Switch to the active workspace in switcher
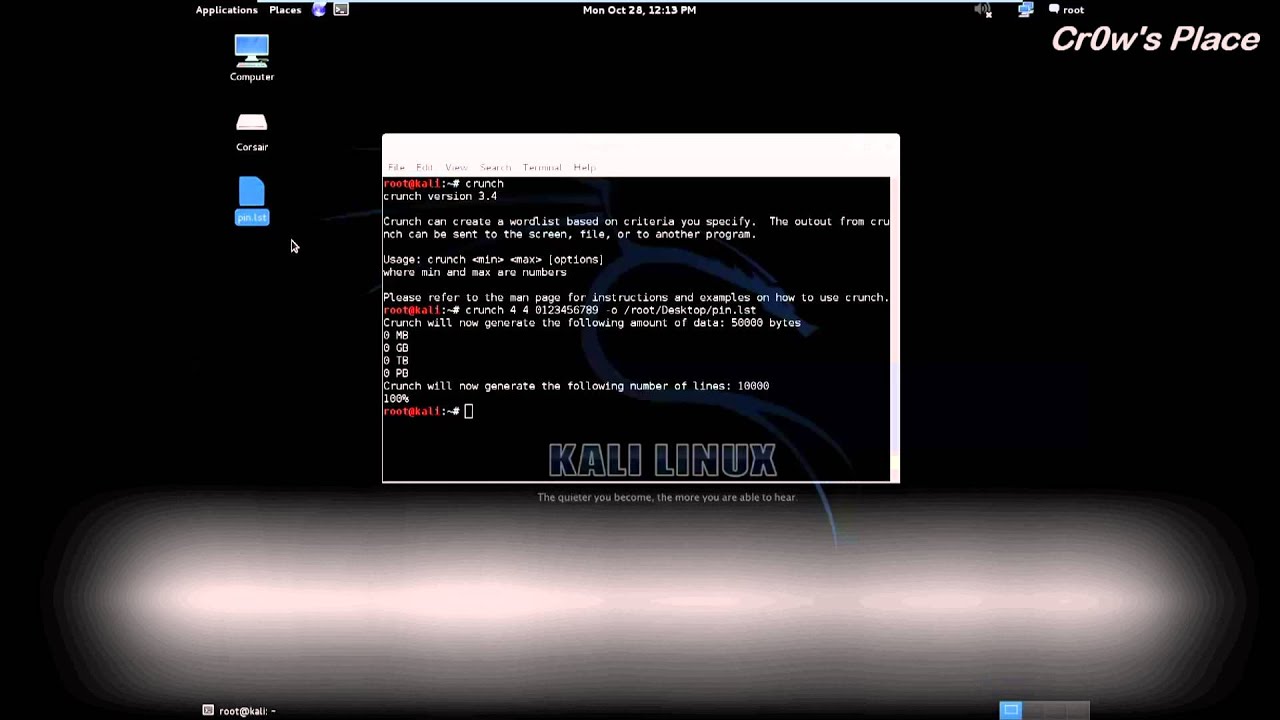 [x=1011, y=711]
